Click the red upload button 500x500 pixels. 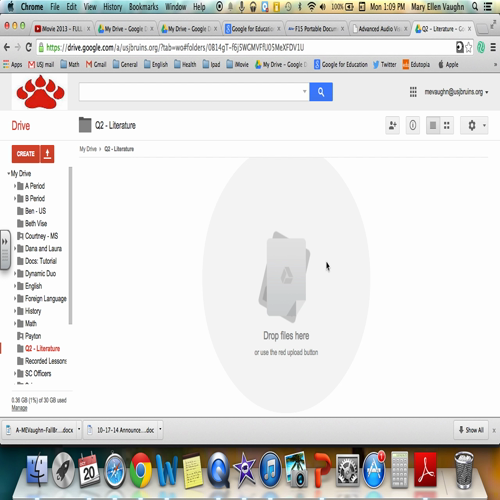click(x=47, y=154)
